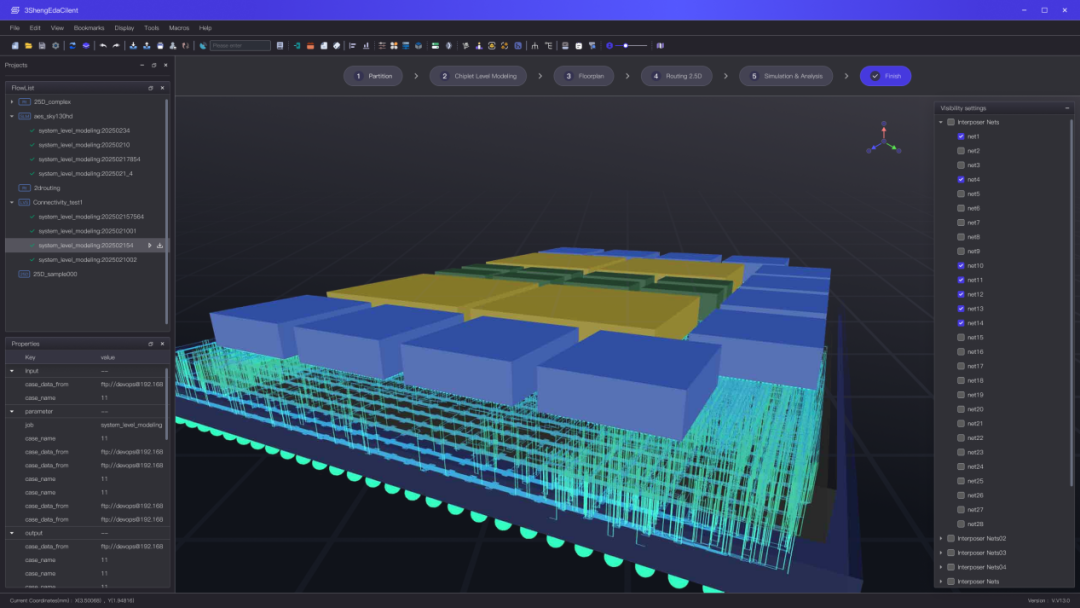
Task: Click the map icon at toolbar end
Action: (660, 45)
